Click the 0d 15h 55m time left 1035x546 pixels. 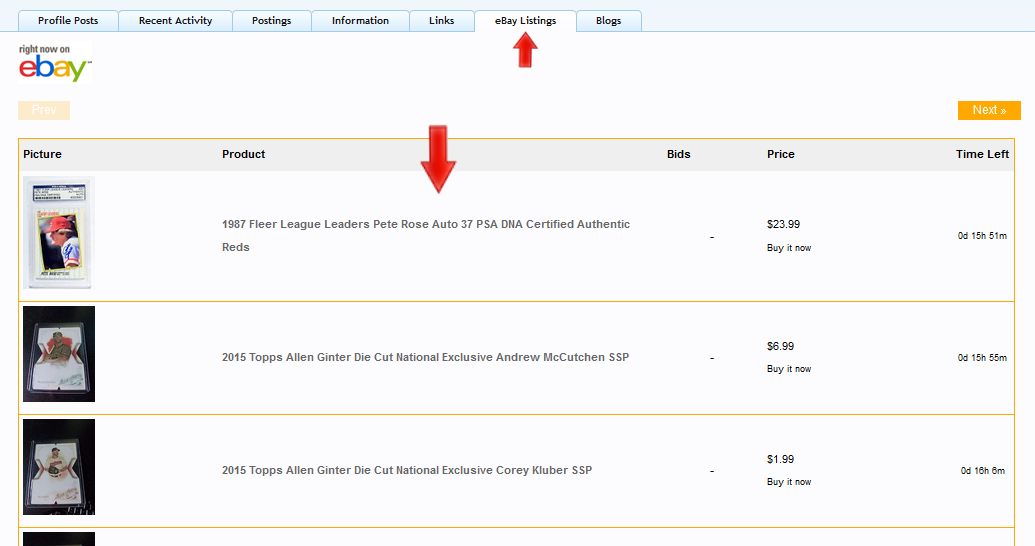click(x=982, y=358)
